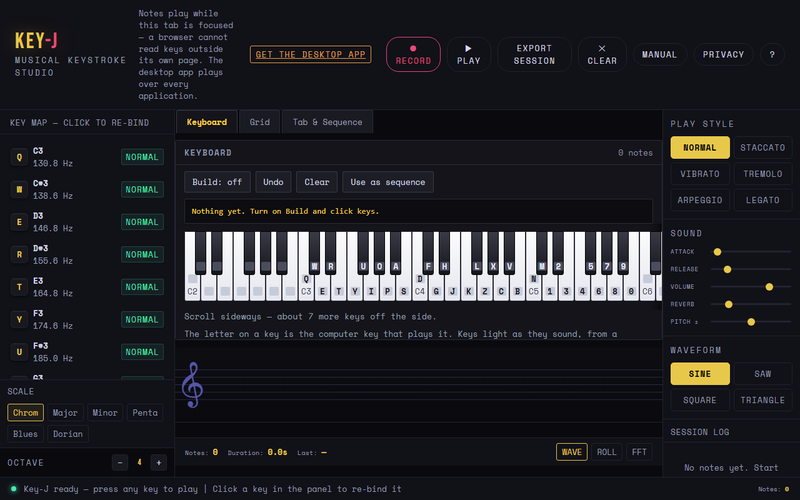Click the Undo button in keyboard panel
Viewport: 800px width, 500px height.
tap(273, 182)
